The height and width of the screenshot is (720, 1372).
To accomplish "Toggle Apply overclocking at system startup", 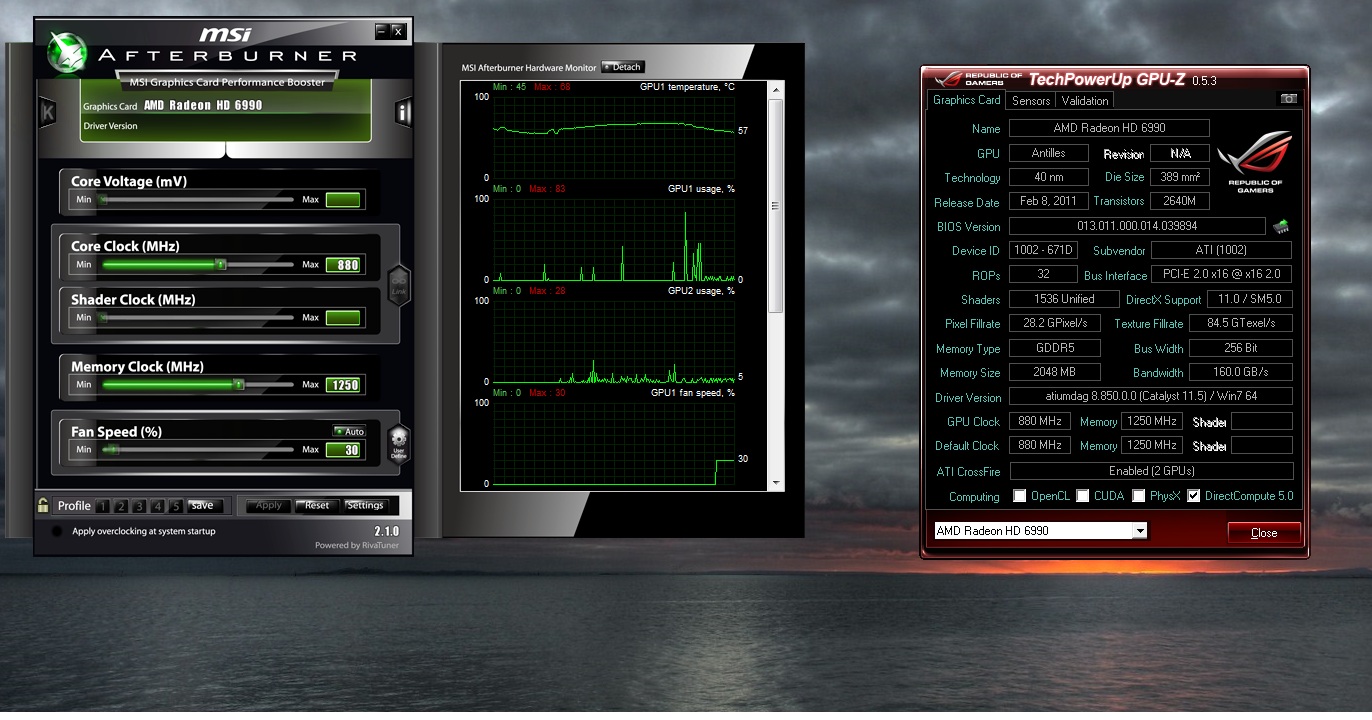I will 57,531.
